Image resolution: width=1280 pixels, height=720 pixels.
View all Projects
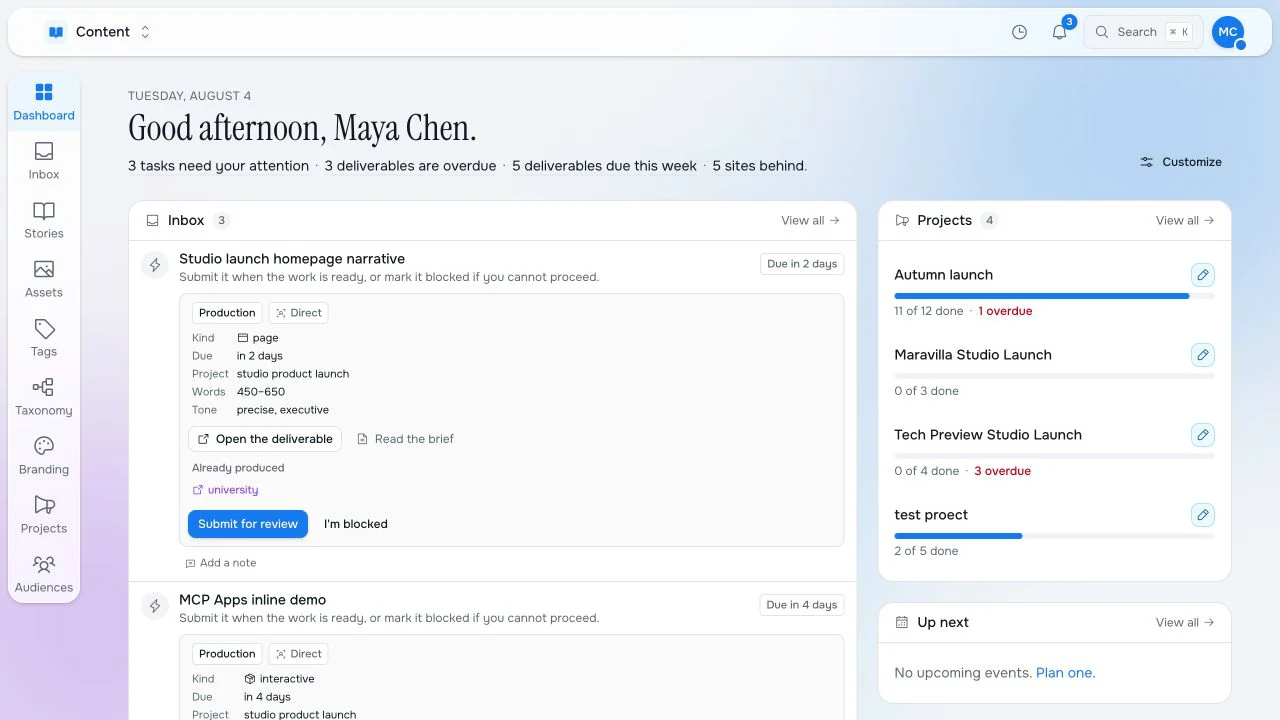point(1185,220)
